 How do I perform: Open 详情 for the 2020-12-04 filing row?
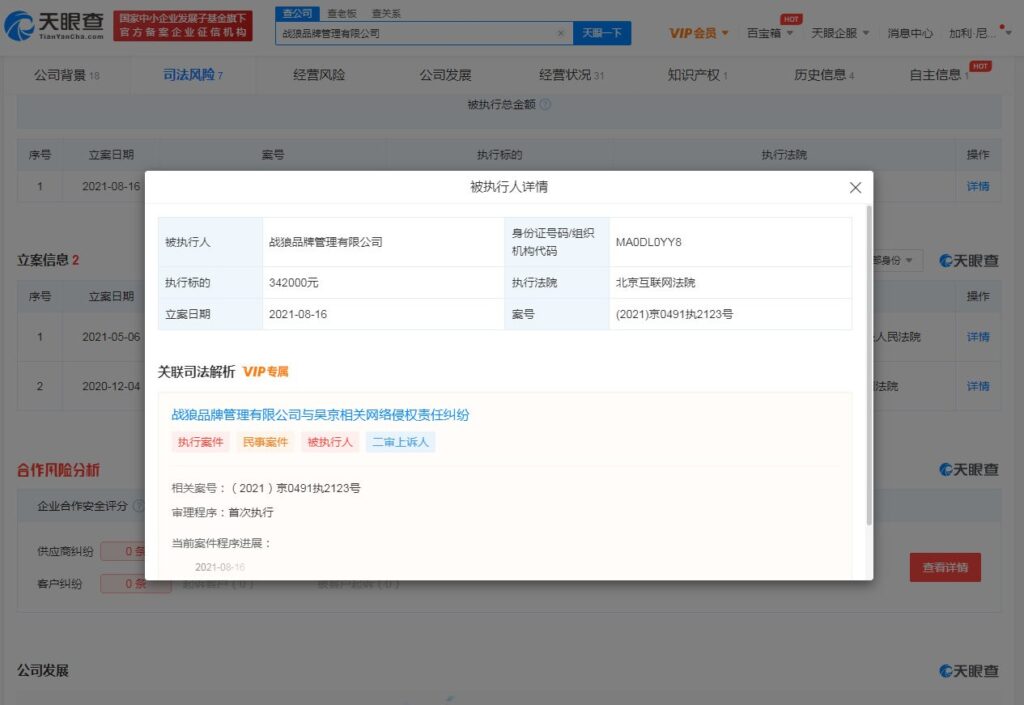978,386
